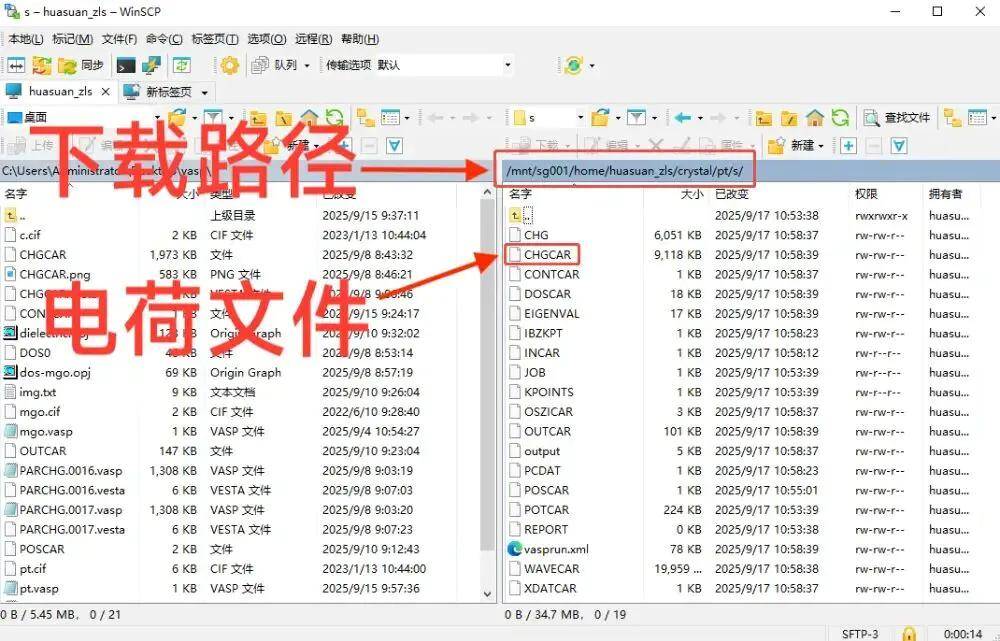This screenshot has height=641, width=1000.
Task: Open the terminal console icon
Action: tap(126, 65)
